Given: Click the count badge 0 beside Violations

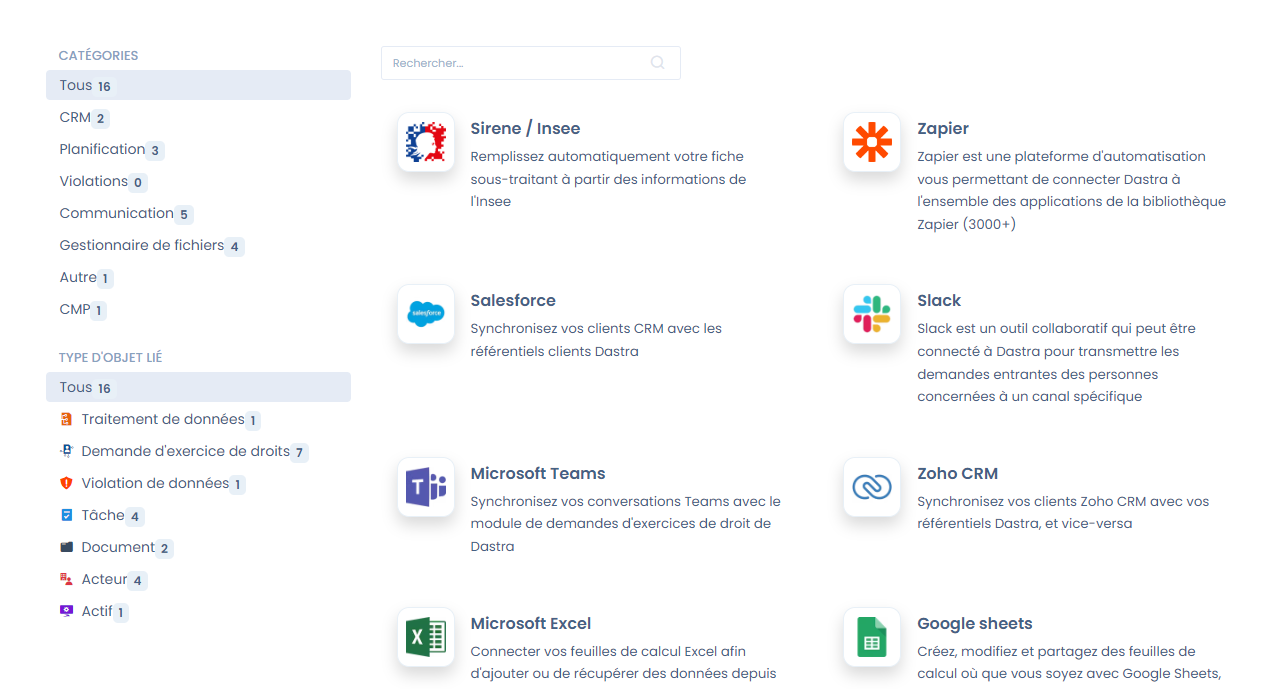Looking at the screenshot, I should coord(138,182).
